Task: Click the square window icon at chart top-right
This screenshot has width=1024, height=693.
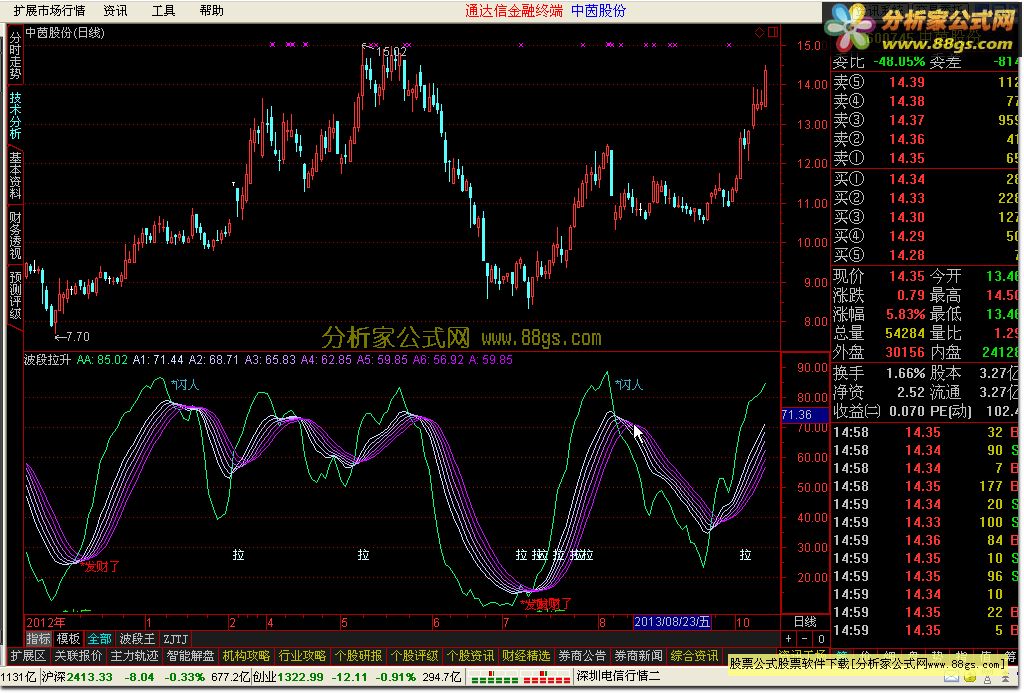Action: pos(773,32)
